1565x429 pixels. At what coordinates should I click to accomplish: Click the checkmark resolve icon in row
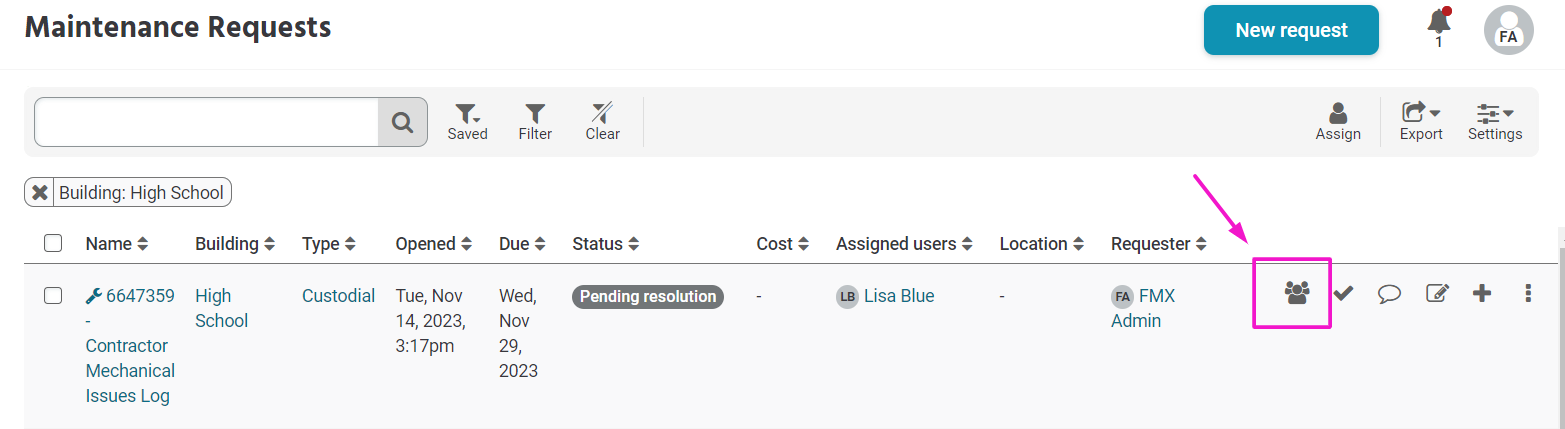coord(1343,293)
